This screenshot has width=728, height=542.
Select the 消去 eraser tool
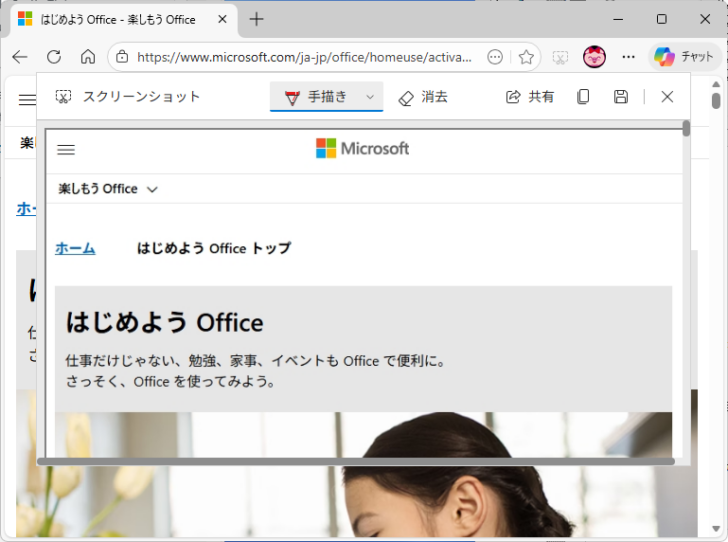click(x=423, y=97)
